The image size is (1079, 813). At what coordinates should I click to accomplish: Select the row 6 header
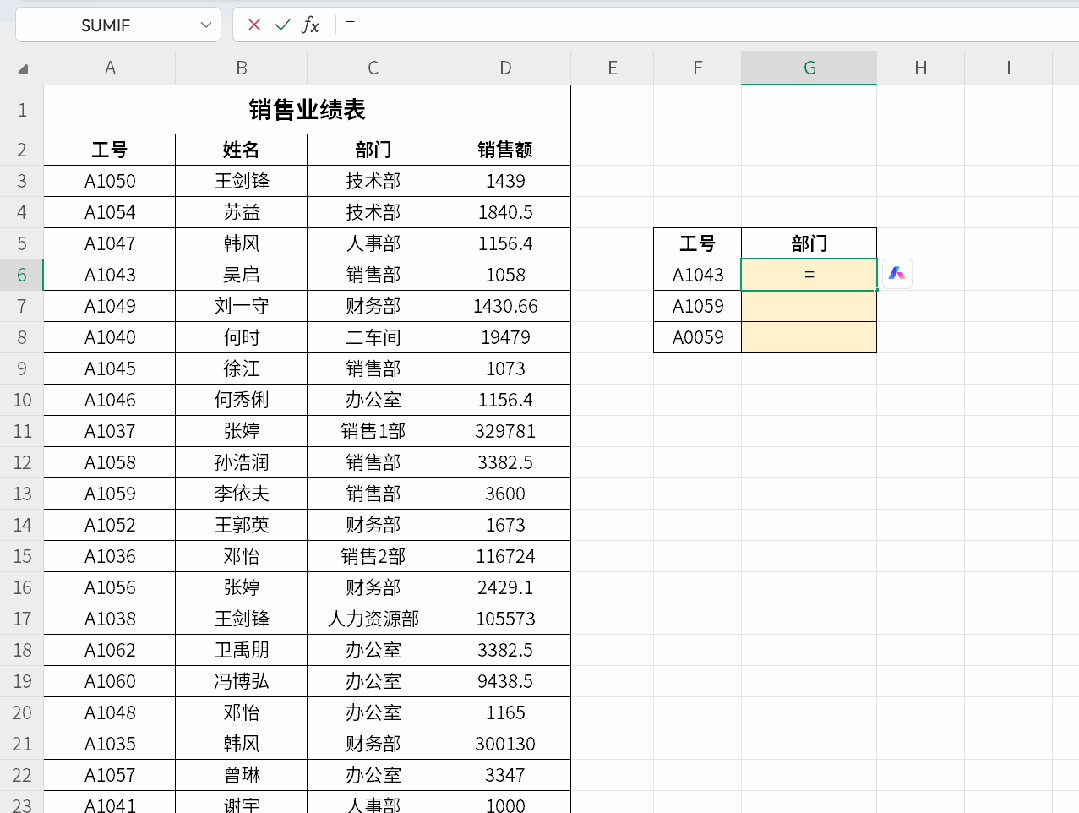click(x=22, y=275)
